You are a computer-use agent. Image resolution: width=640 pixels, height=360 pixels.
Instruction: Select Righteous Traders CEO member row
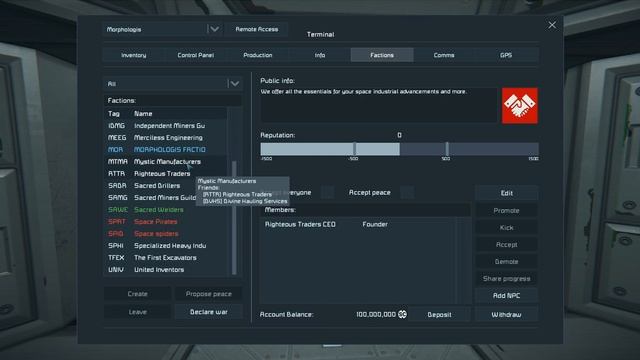pyautogui.click(x=359, y=224)
